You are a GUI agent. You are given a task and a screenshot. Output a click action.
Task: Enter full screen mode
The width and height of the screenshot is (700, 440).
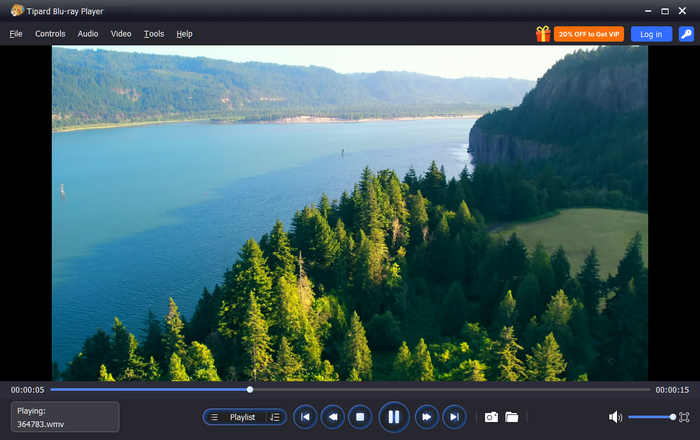pyautogui.click(x=684, y=417)
